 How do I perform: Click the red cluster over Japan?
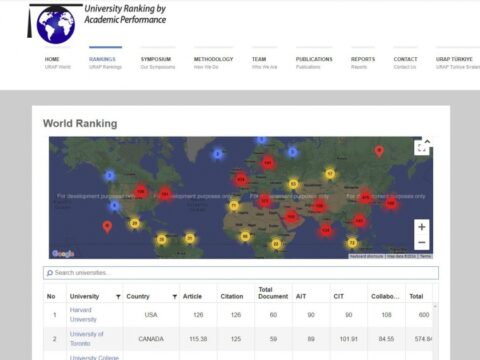[x=391, y=203]
